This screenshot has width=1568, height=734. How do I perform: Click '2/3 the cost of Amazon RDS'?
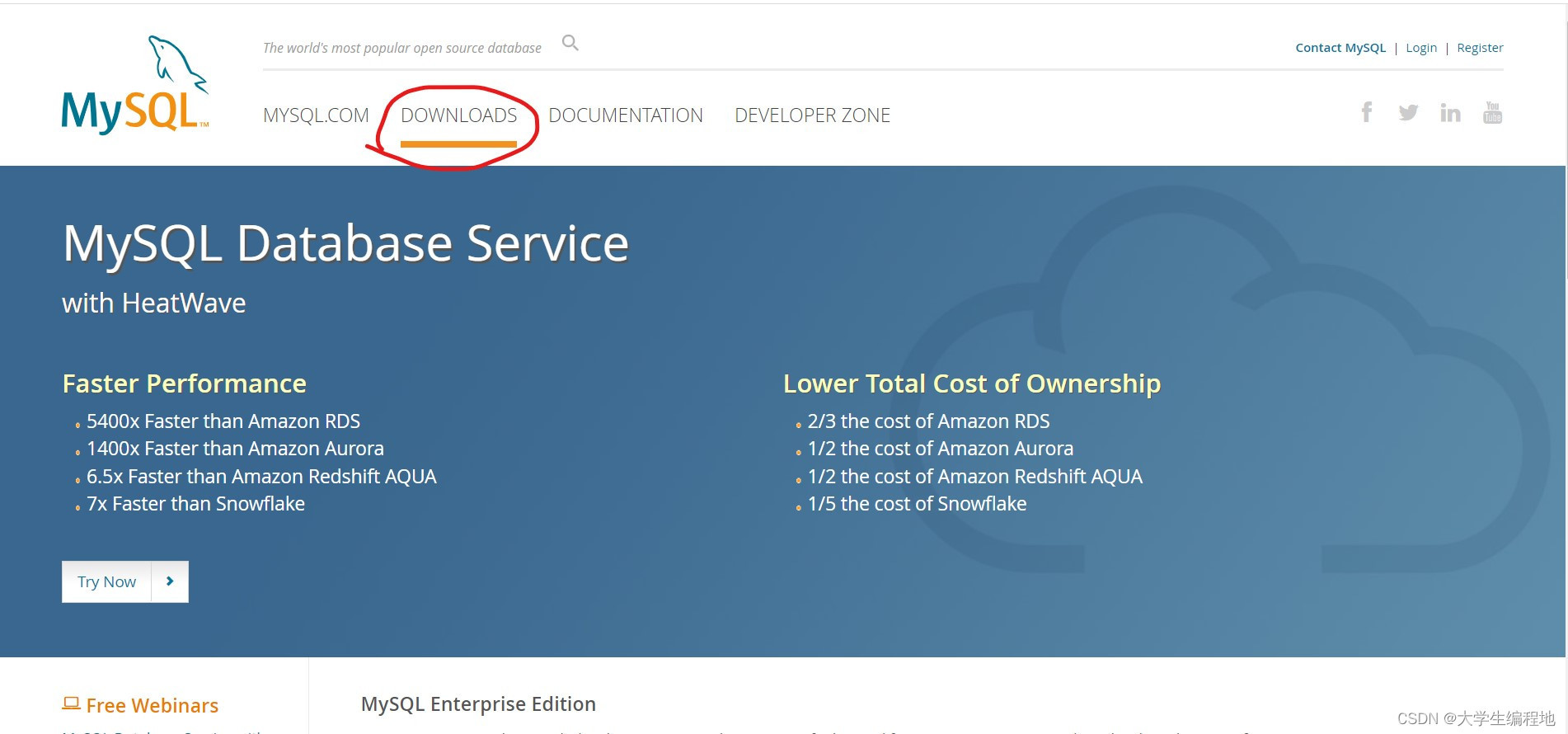928,421
